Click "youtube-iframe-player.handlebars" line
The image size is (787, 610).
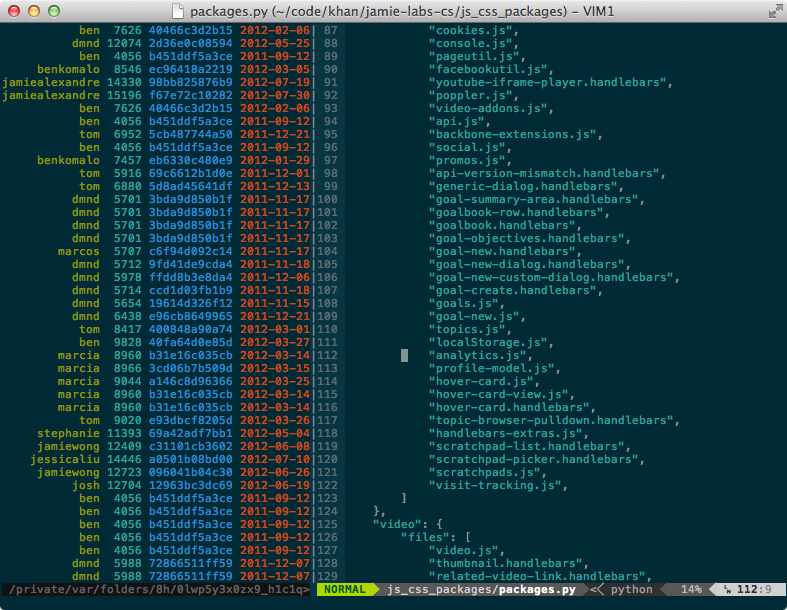coord(550,82)
